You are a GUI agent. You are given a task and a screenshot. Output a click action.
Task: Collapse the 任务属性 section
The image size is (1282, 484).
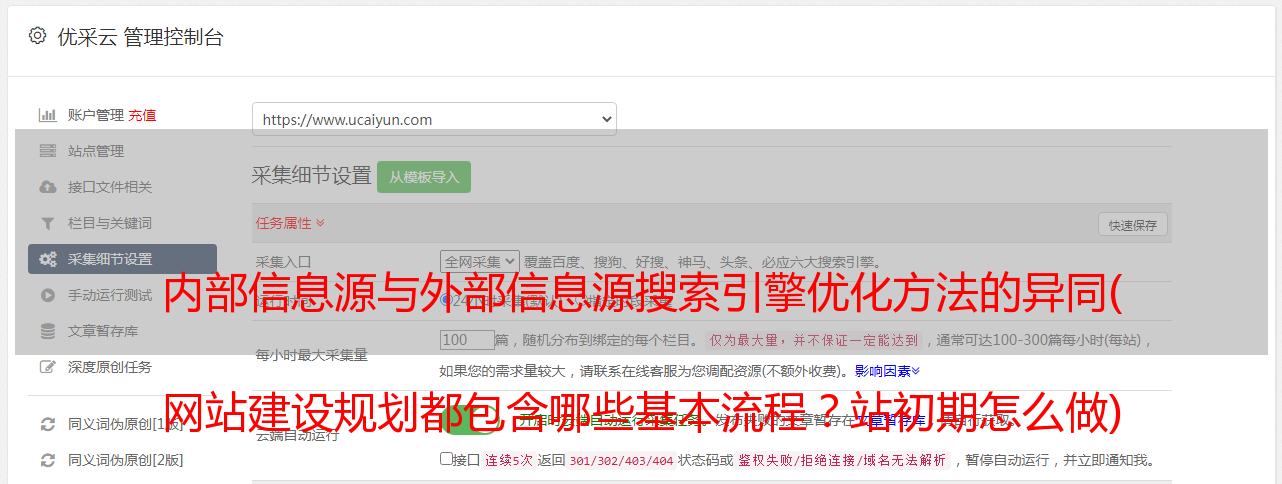(290, 223)
